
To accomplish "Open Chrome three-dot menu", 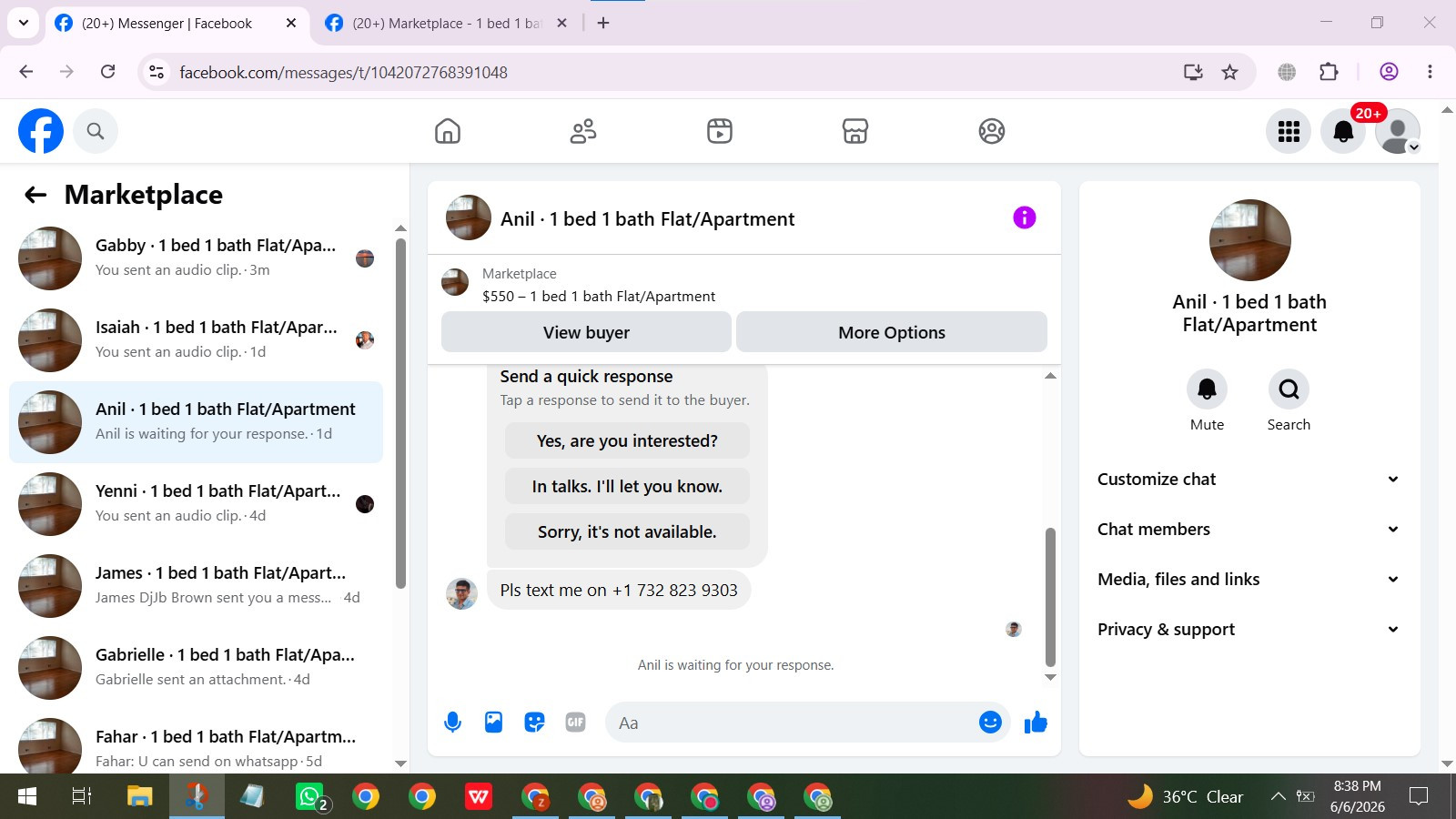I will click(x=1431, y=72).
